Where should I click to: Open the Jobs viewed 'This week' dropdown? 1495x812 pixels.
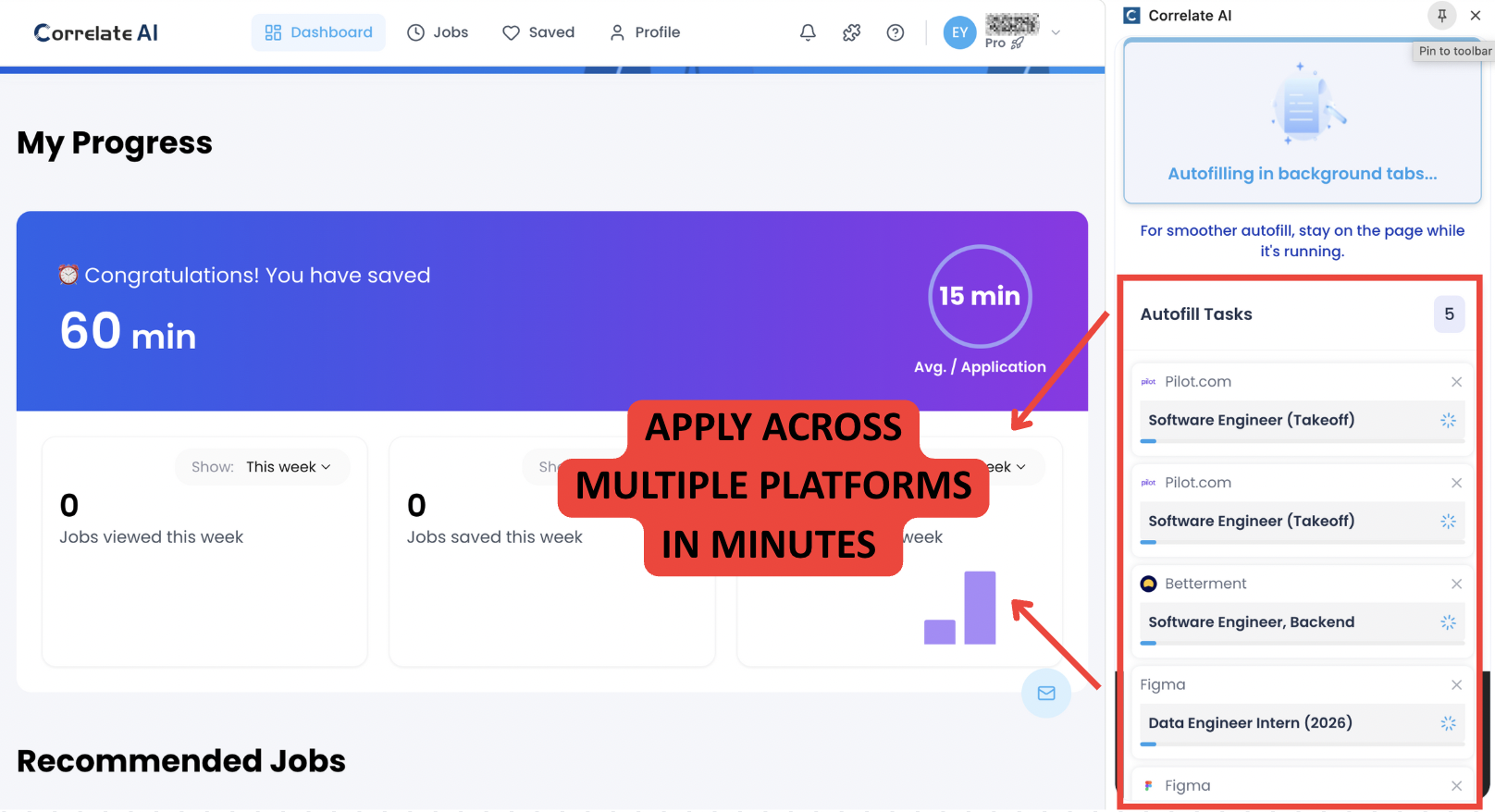pyautogui.click(x=262, y=467)
